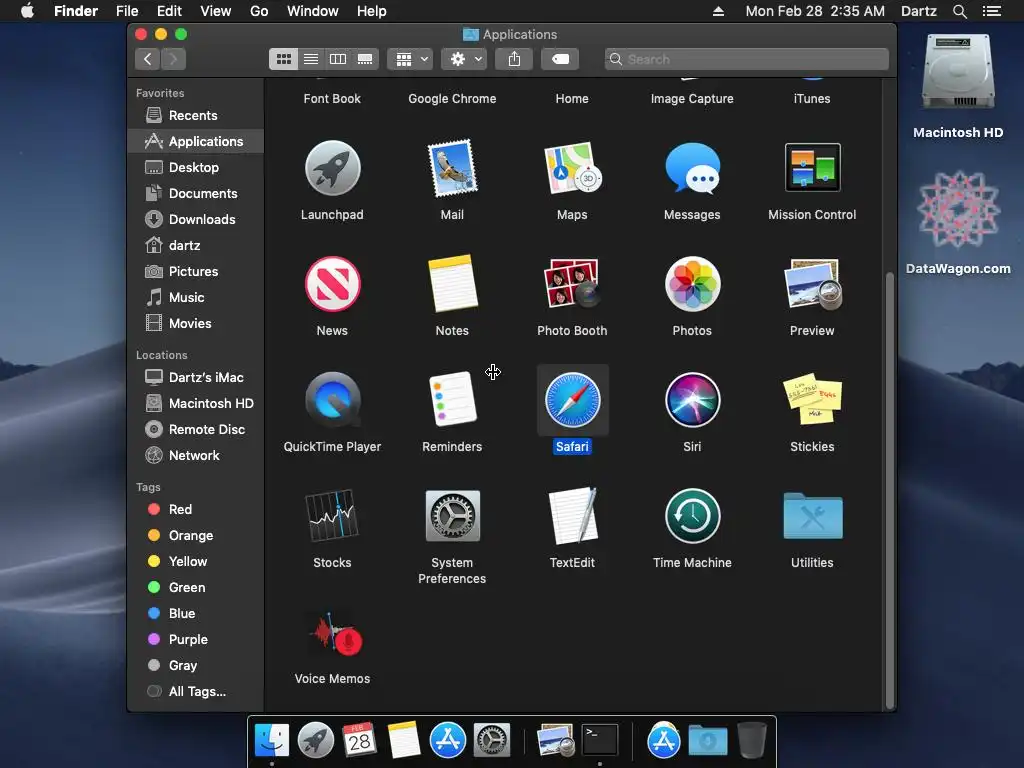This screenshot has width=1024, height=768.
Task: Click the Finder window search field
Action: [x=746, y=59]
